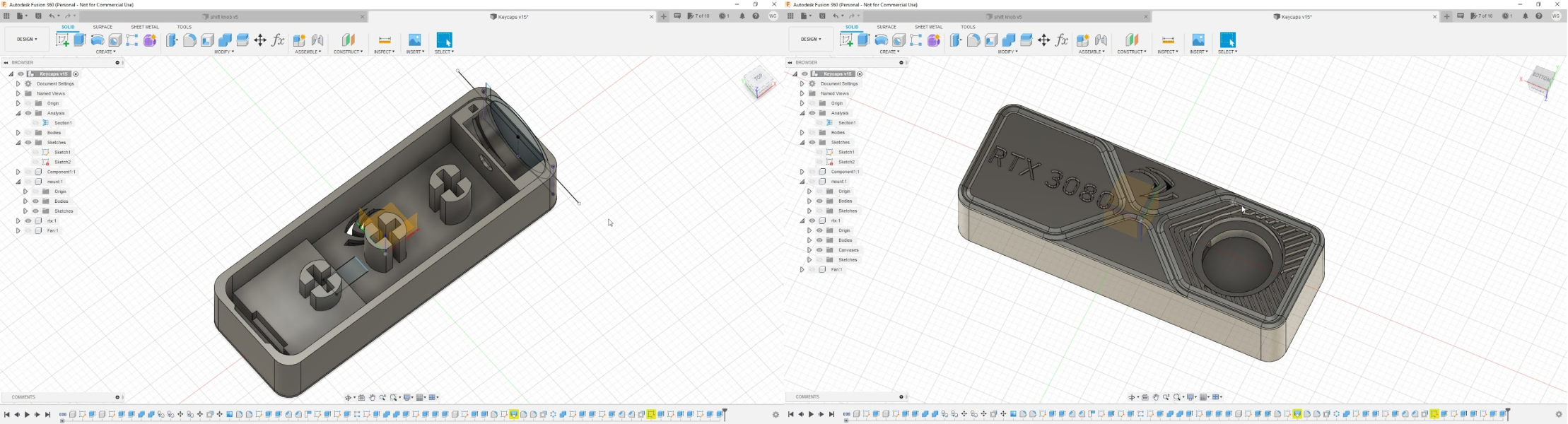Open Change Parameters fx icon in left window

[x=278, y=40]
